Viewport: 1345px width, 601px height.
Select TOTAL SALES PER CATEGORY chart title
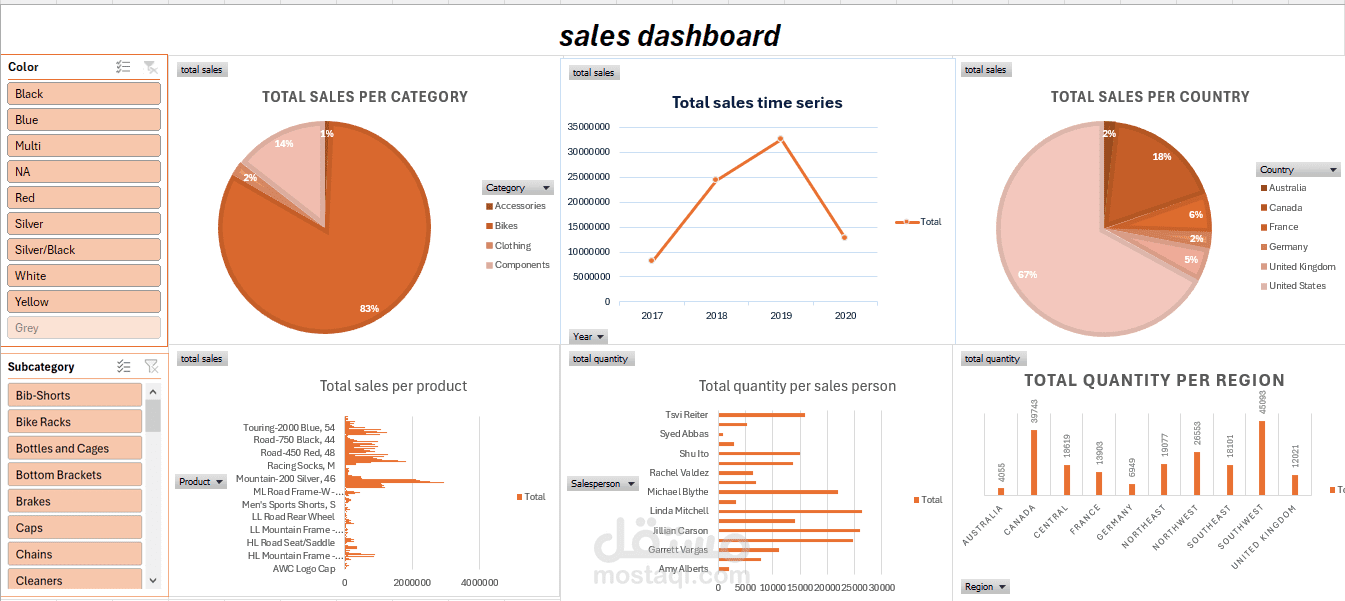point(365,97)
